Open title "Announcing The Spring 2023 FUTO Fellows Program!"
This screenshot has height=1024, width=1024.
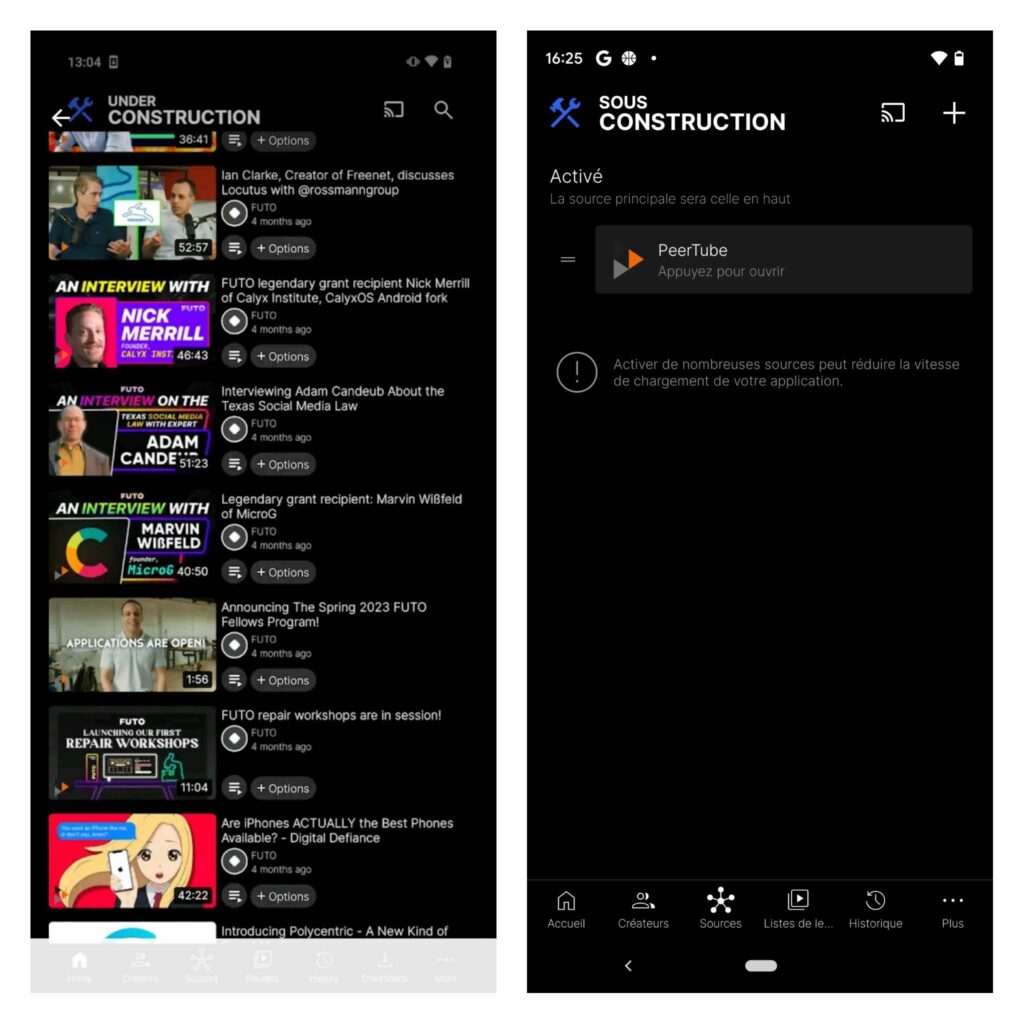click(324, 615)
